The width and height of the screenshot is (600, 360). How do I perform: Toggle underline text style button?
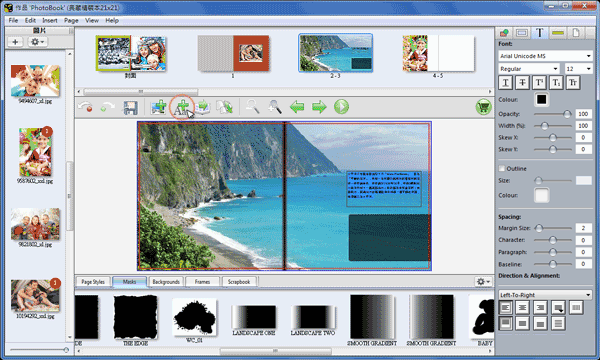pos(505,83)
